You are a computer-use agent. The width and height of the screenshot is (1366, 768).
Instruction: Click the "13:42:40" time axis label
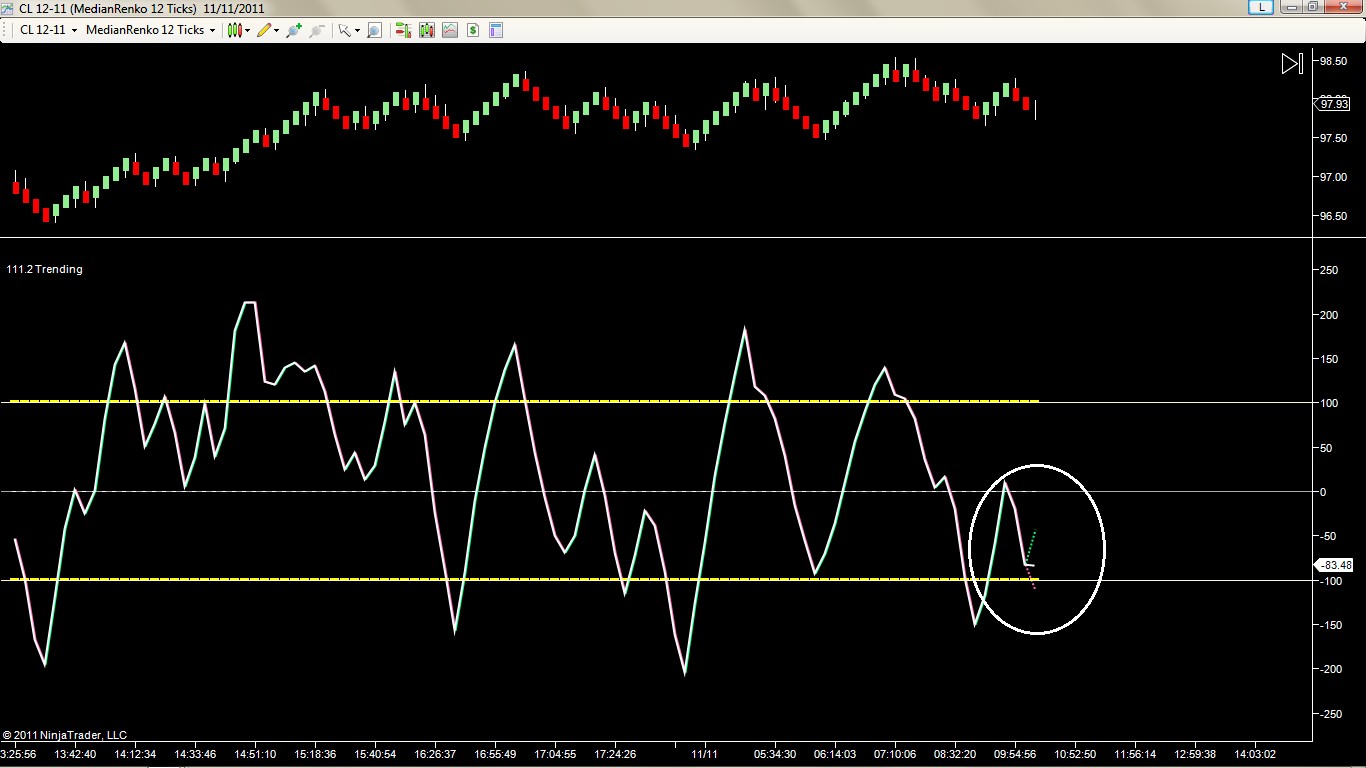coord(75,754)
